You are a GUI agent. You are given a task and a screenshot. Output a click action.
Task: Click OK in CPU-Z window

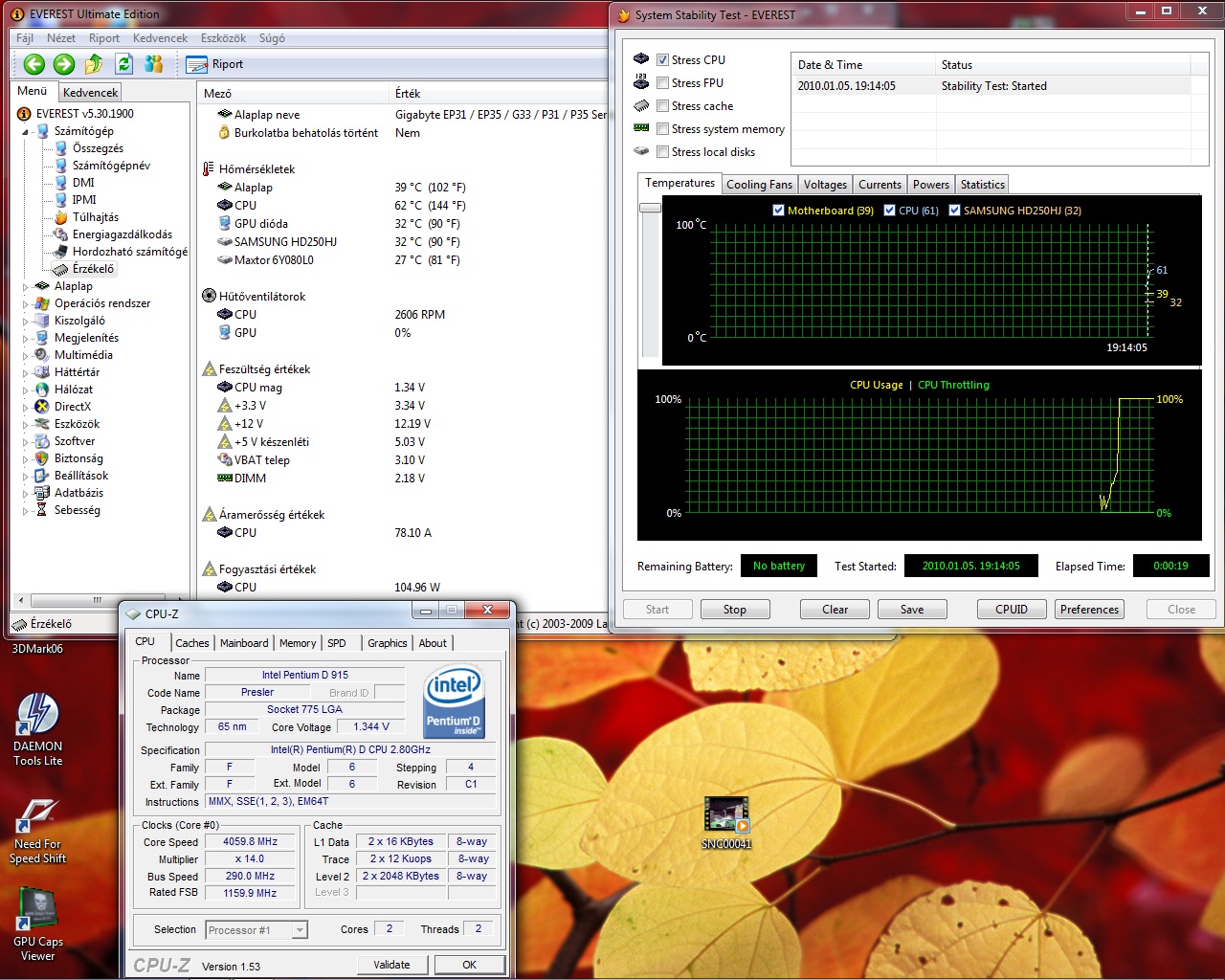click(469, 965)
